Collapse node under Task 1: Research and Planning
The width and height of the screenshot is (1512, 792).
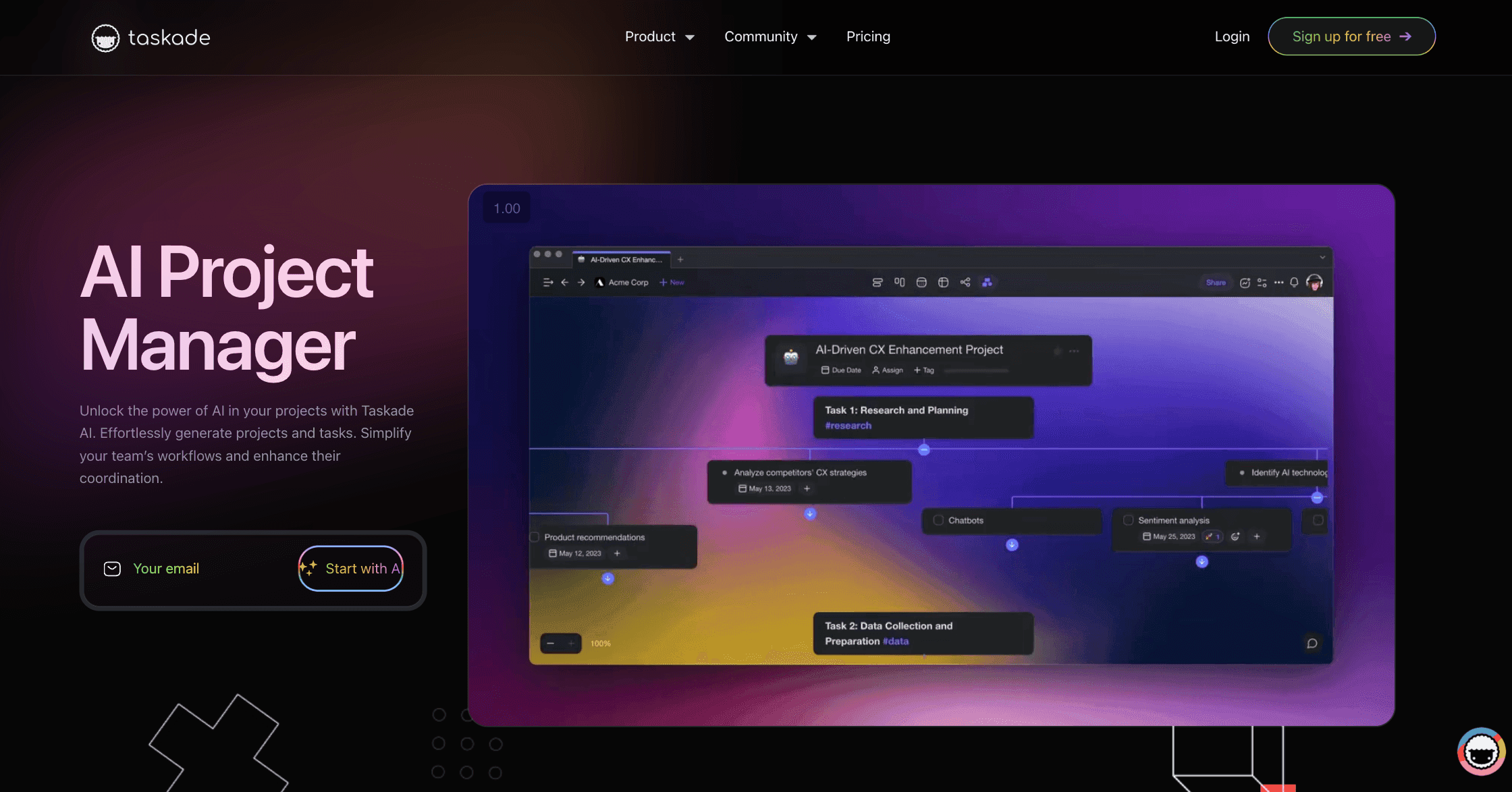point(924,449)
